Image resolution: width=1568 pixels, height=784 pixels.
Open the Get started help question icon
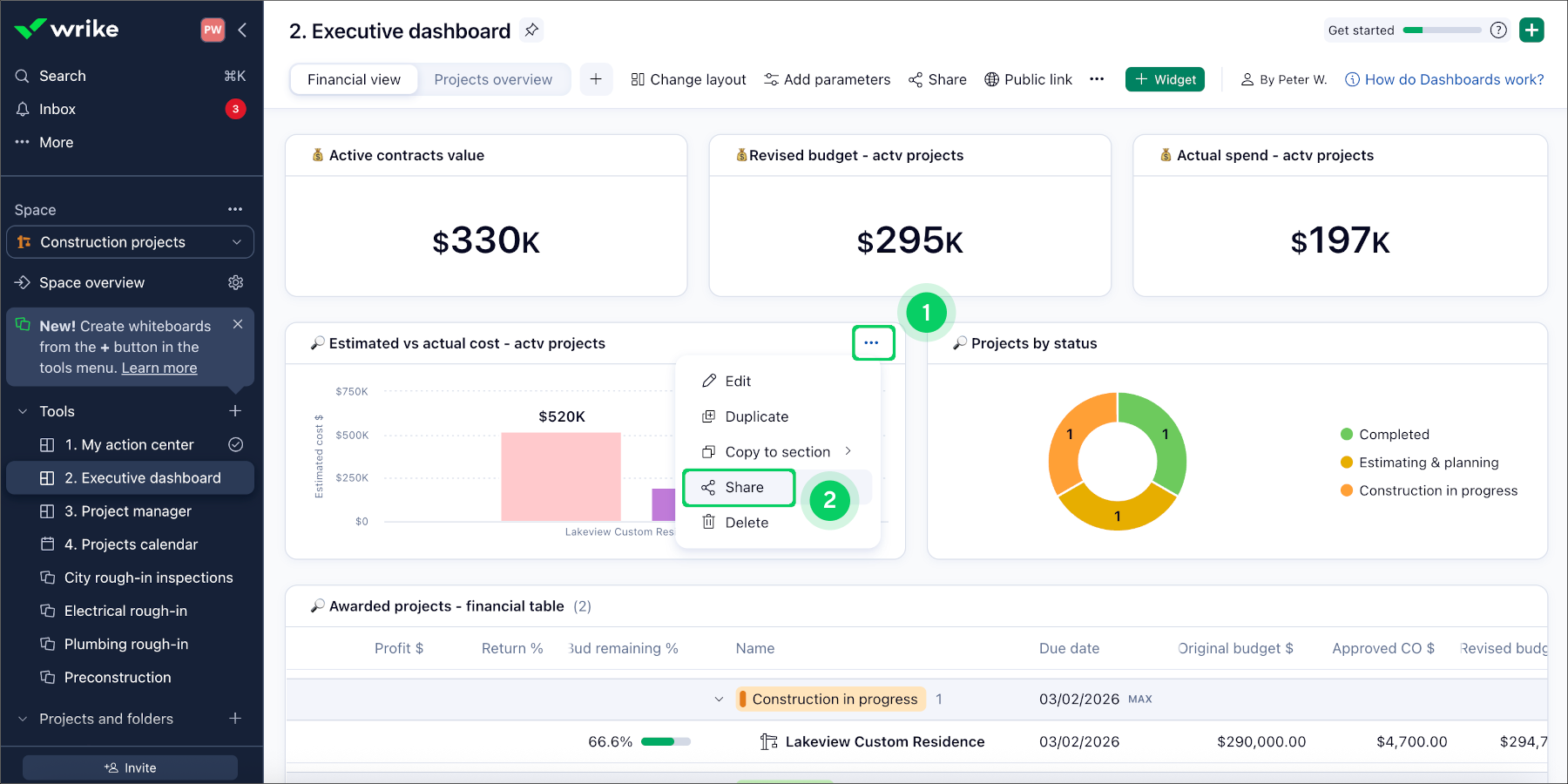[x=1498, y=30]
